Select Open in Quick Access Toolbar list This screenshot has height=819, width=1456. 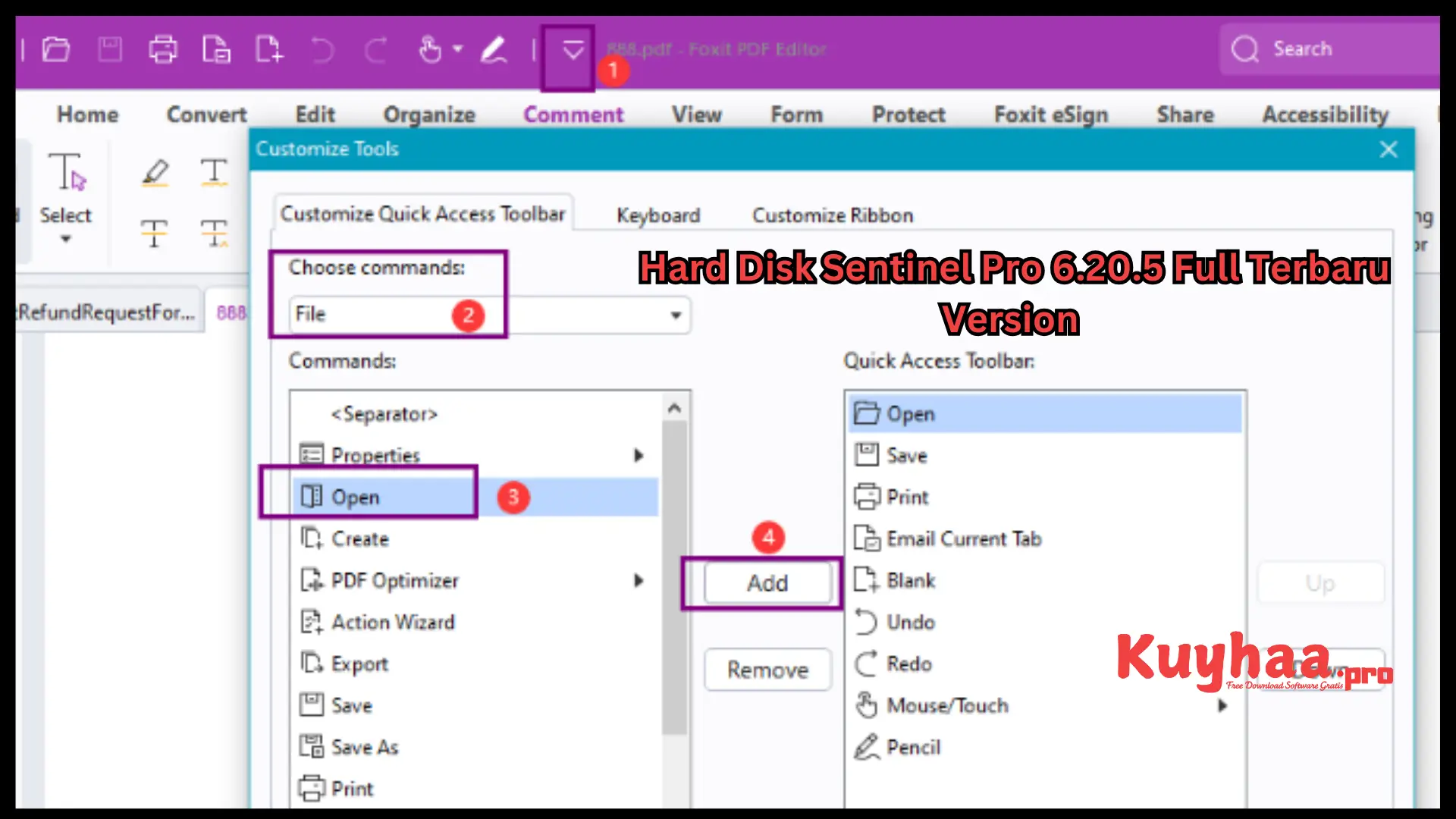(x=1045, y=413)
